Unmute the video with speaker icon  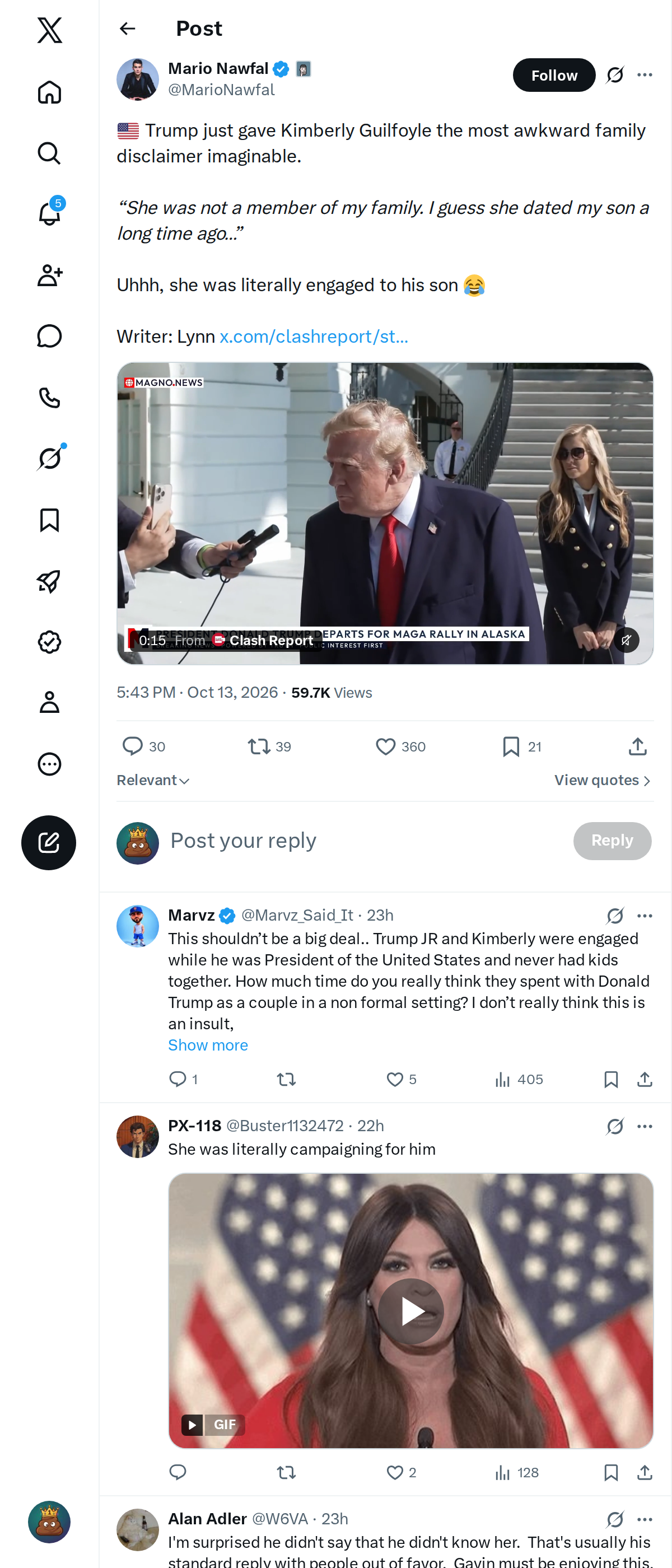[626, 640]
